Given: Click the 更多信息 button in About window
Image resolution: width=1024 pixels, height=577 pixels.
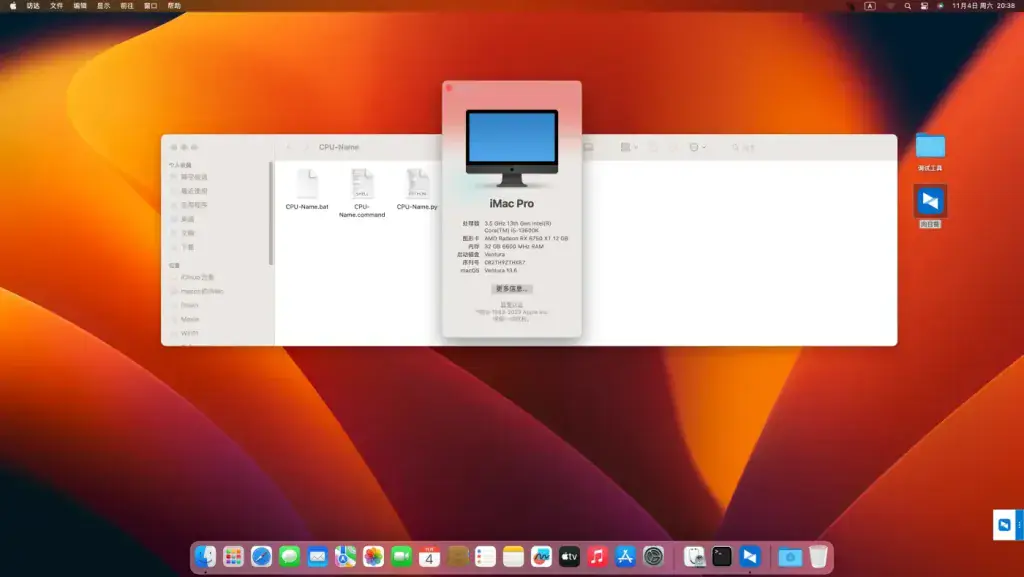Looking at the screenshot, I should click(x=512, y=288).
